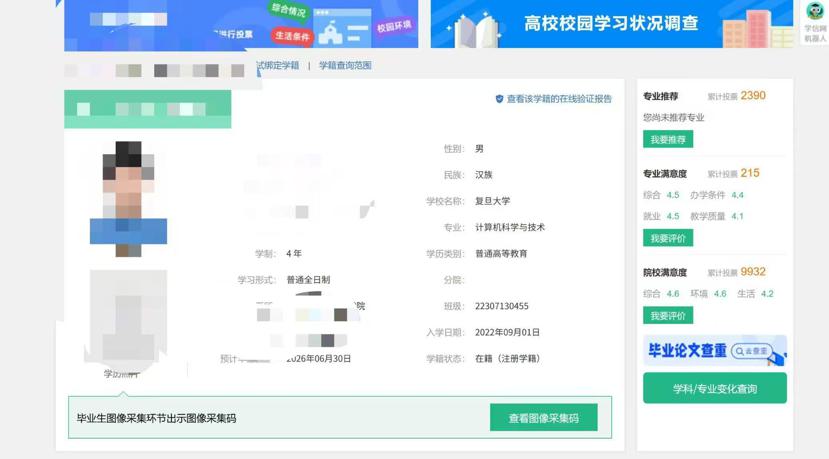The image size is (829, 459).
Task: Click the 校园环境 bubble in the left banner
Action: pos(393,27)
